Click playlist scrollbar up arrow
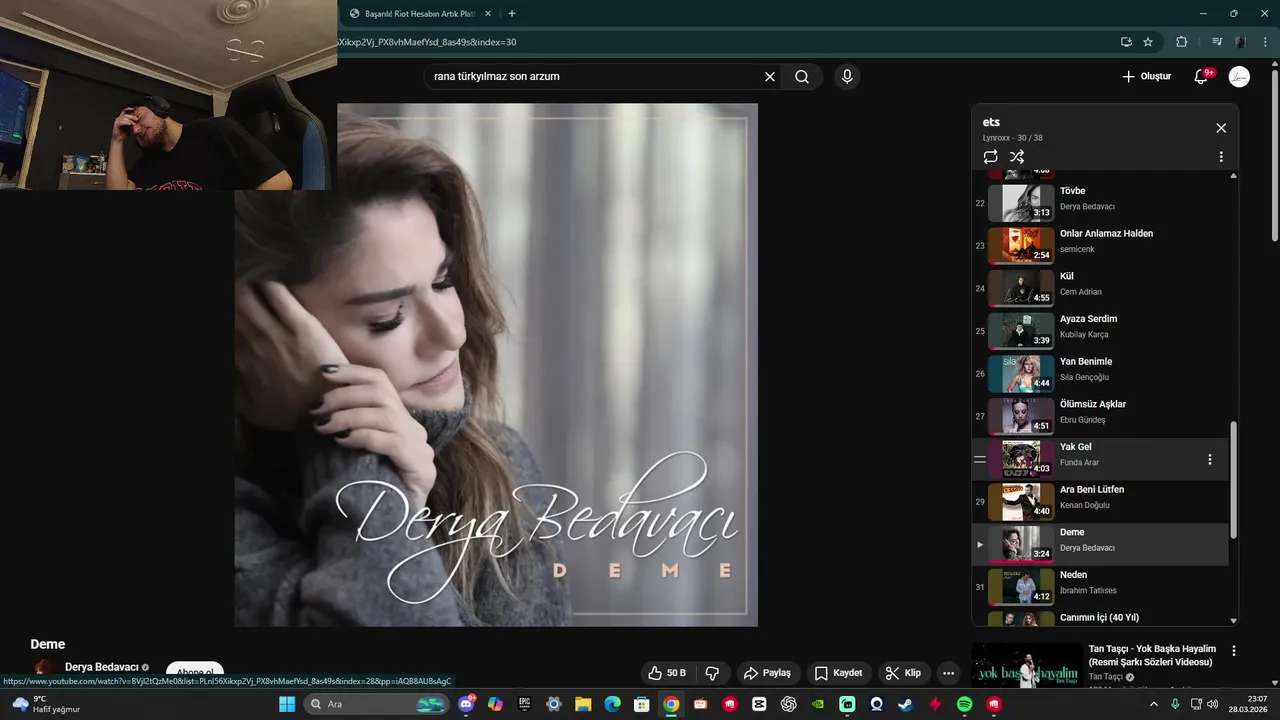 pyautogui.click(x=1233, y=176)
